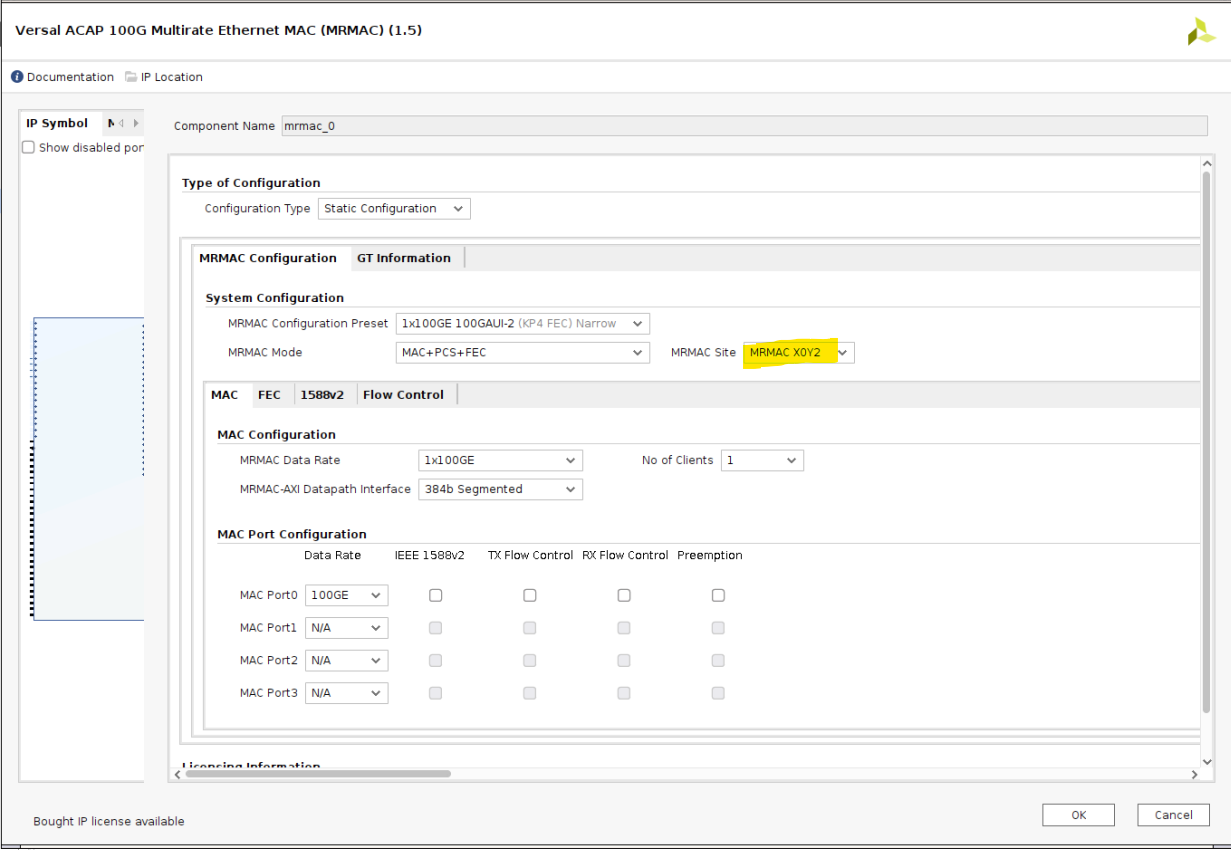Enable TX Flow Control for MAC Port0
Image resolution: width=1231 pixels, height=850 pixels.
[x=529, y=595]
